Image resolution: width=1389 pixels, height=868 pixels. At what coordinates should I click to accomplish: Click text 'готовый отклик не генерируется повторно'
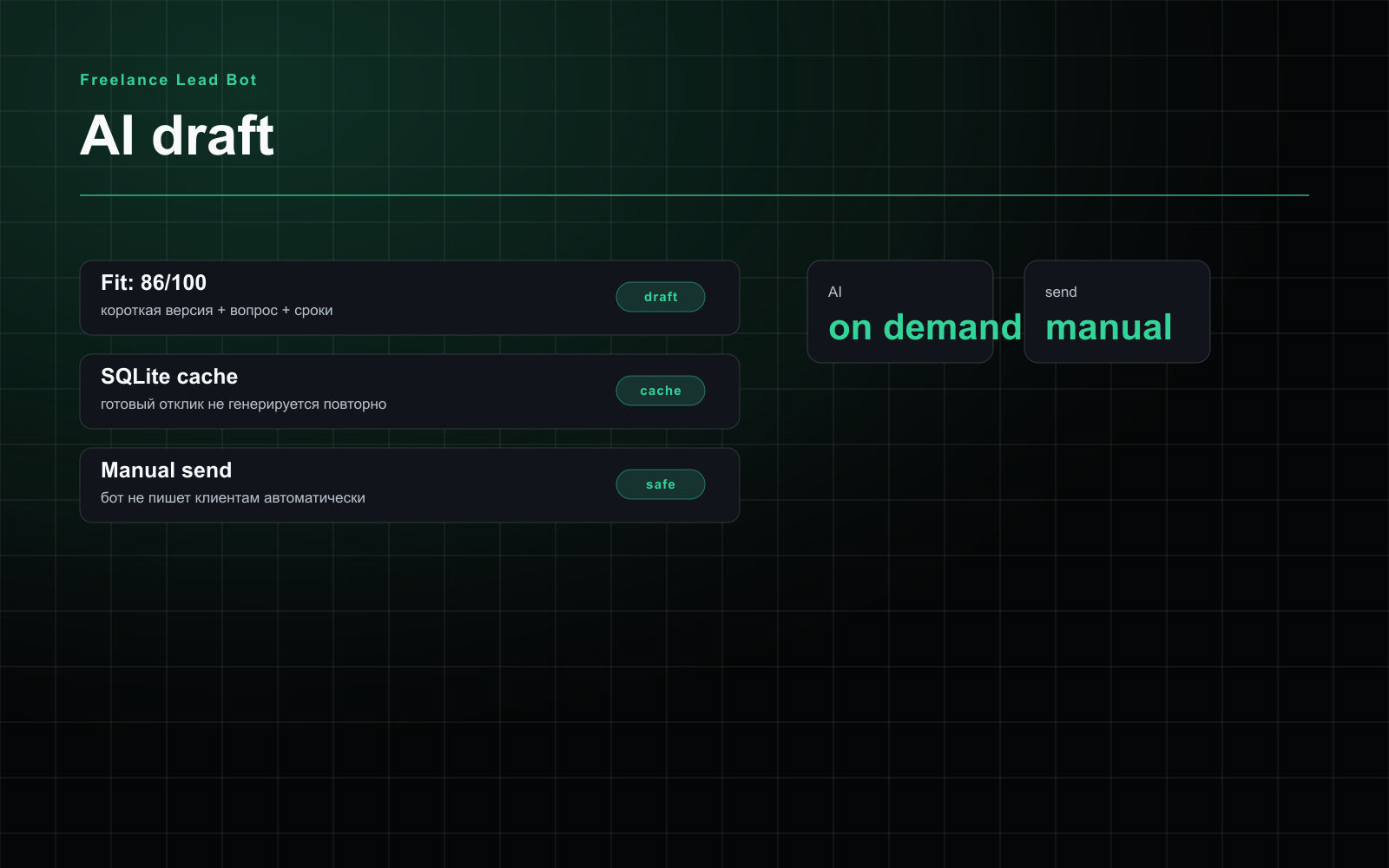[244, 404]
